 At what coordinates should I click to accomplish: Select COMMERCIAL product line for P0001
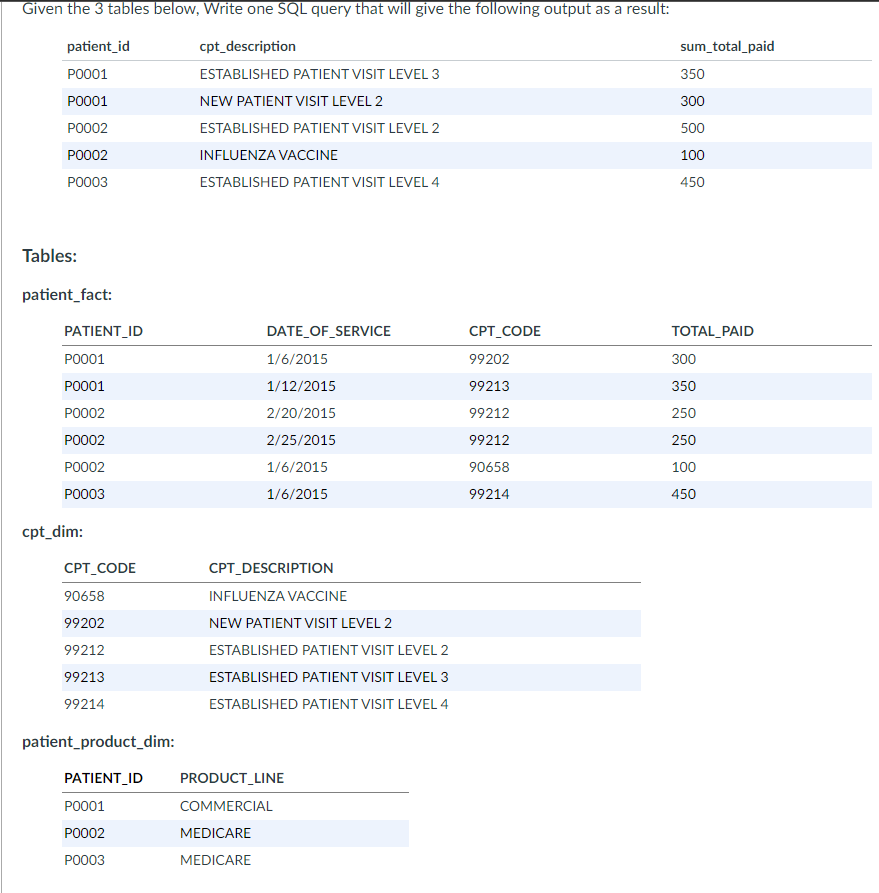click(x=226, y=806)
